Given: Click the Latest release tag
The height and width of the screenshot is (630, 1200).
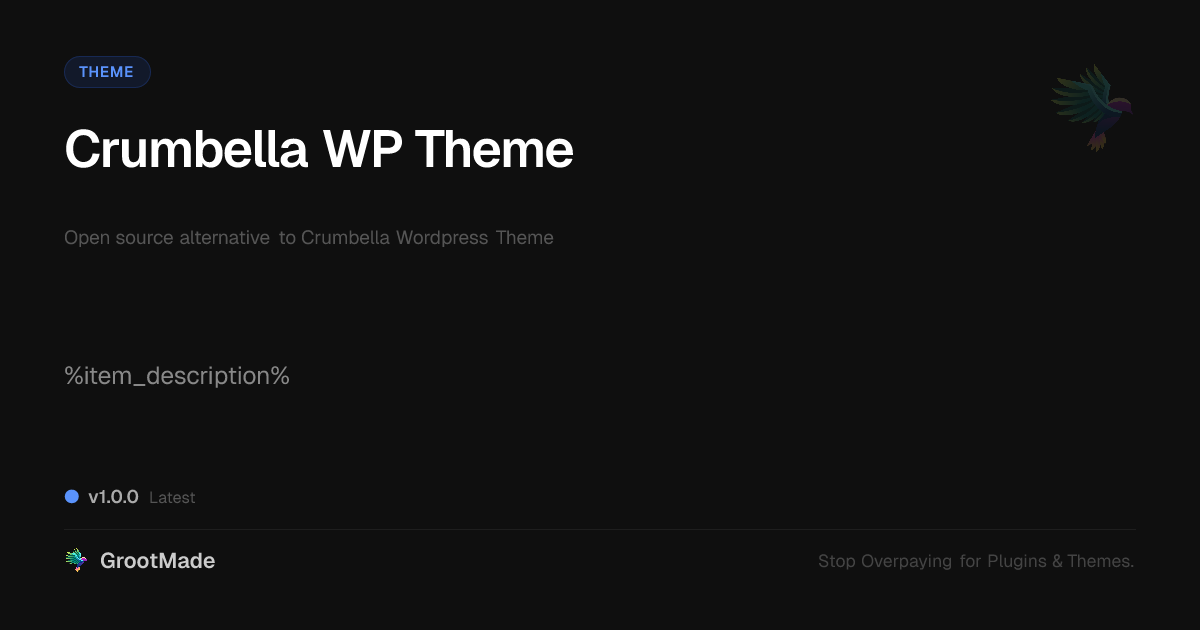Looking at the screenshot, I should (x=172, y=498).
